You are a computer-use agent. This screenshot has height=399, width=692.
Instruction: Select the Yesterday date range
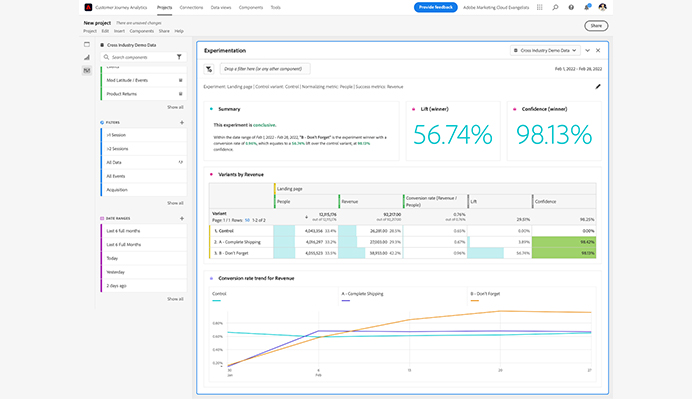pos(144,272)
